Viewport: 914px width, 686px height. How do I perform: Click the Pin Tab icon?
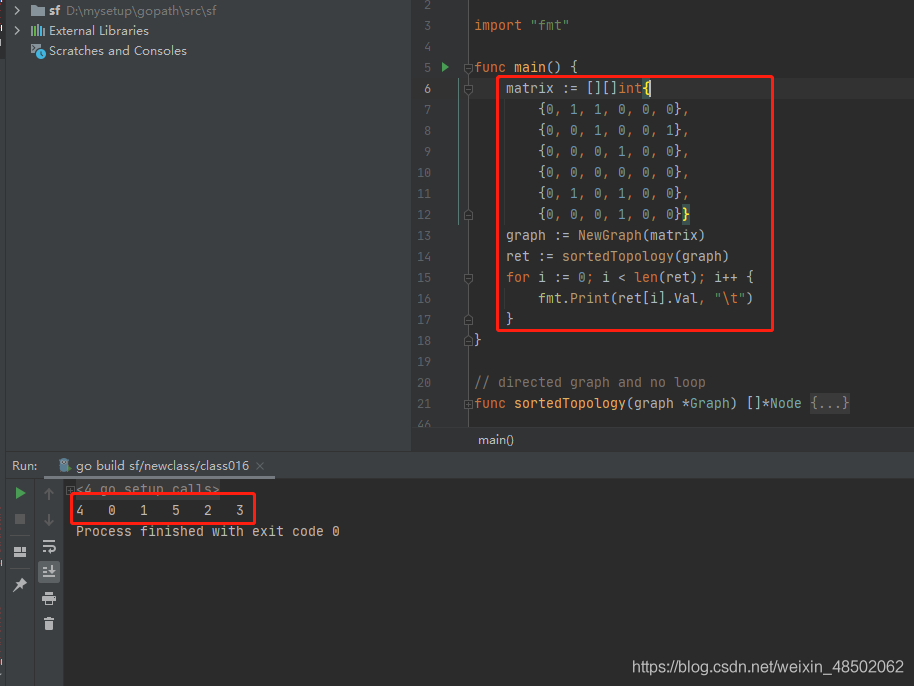[x=20, y=584]
